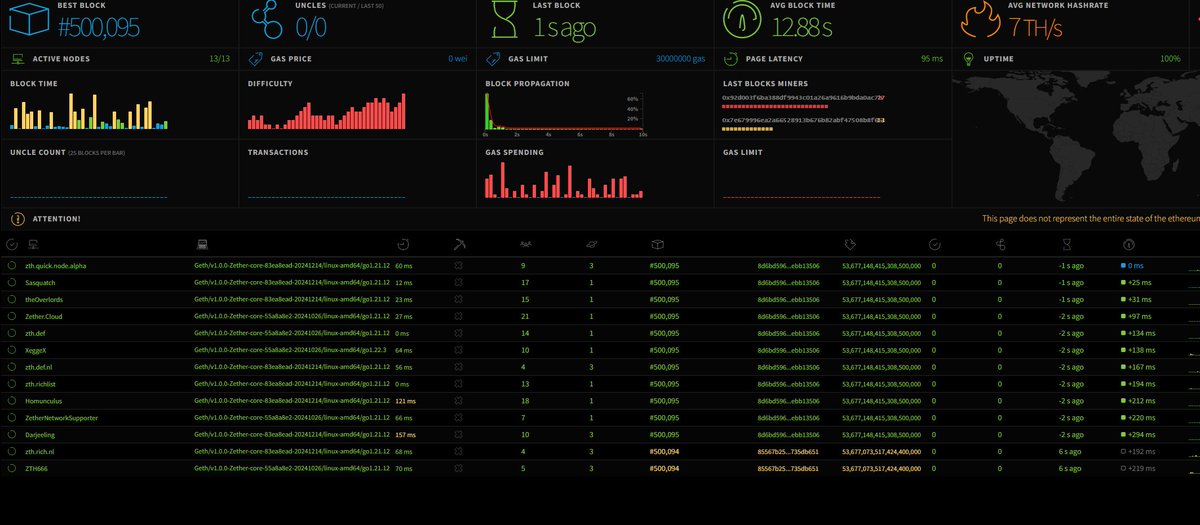Pin the Sasquatch node
The width and height of the screenshot is (1200, 525).
(x=12, y=283)
